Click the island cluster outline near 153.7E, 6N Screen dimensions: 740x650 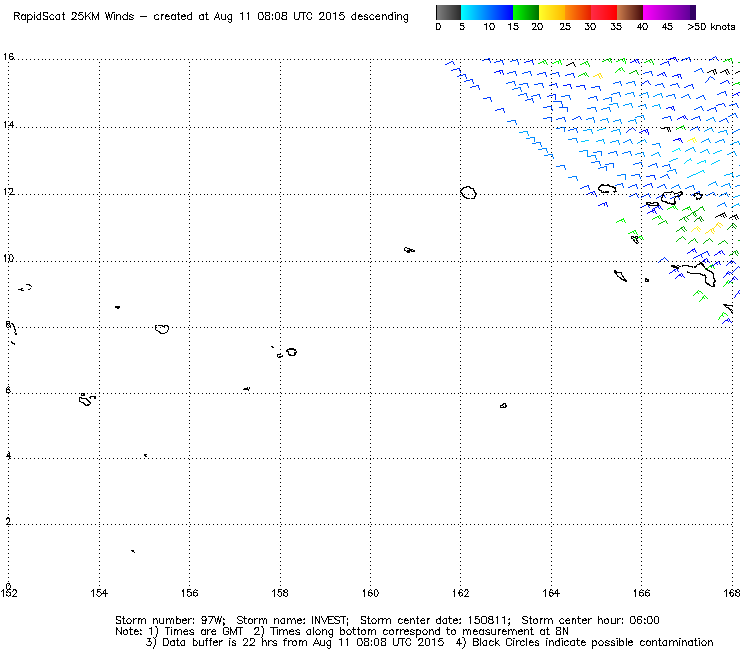[x=87, y=400]
